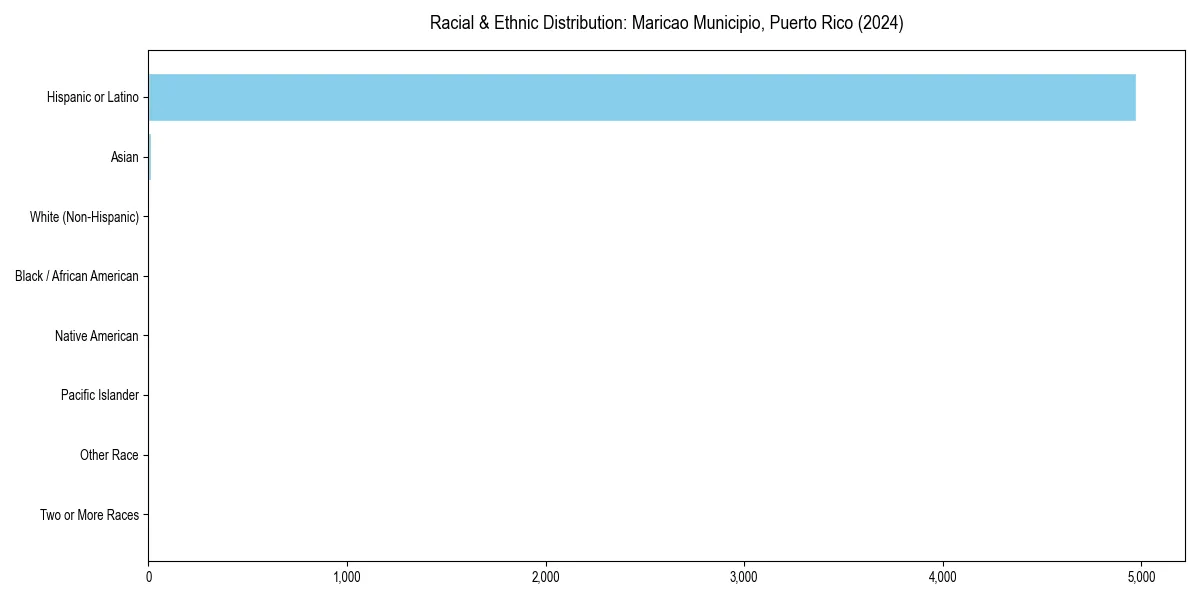1200x600 pixels.
Task: Click the 2,000 axis tick label
Action: click(x=546, y=574)
